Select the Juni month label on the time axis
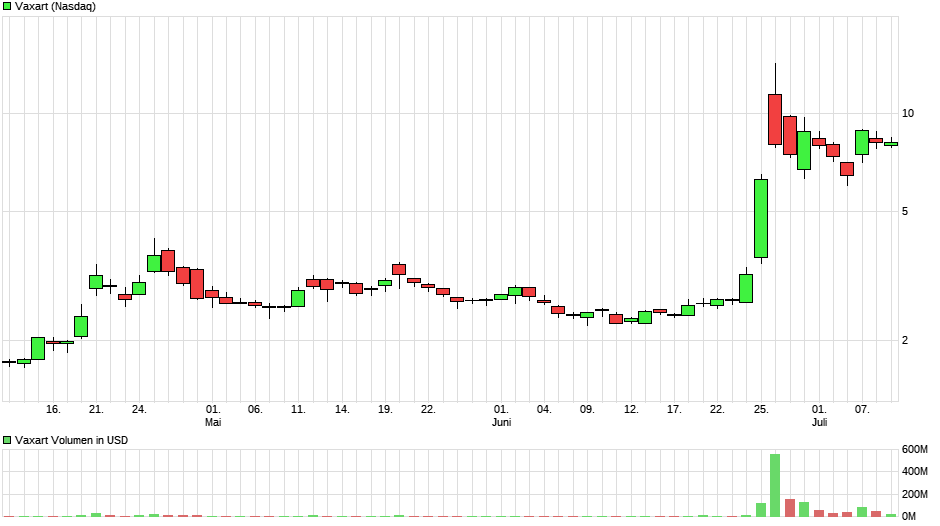The height and width of the screenshot is (526, 940). click(502, 422)
